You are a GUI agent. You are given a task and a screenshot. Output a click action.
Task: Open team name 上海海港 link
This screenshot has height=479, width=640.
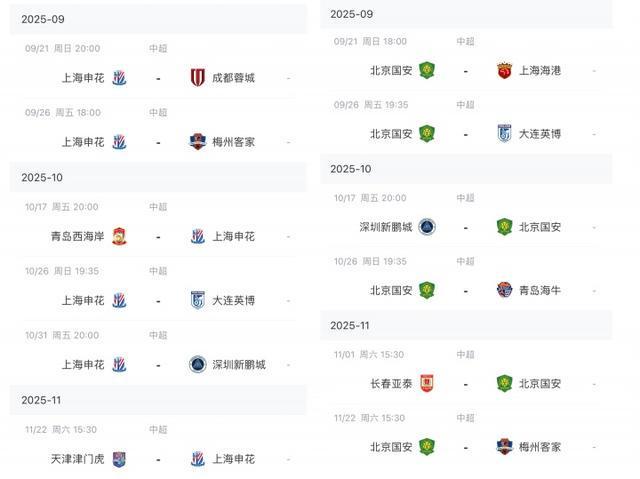pyautogui.click(x=540, y=71)
